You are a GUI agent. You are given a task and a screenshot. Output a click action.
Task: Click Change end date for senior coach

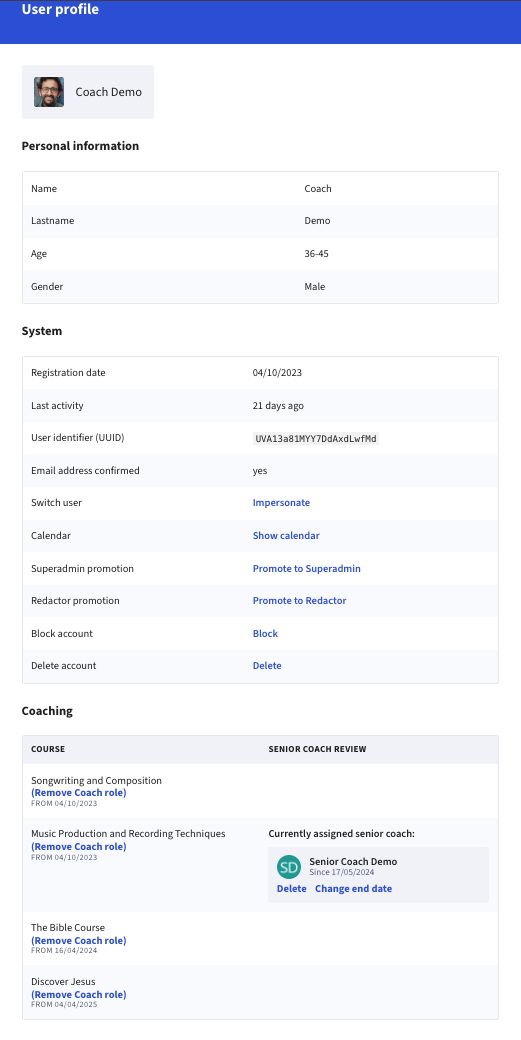(353, 889)
